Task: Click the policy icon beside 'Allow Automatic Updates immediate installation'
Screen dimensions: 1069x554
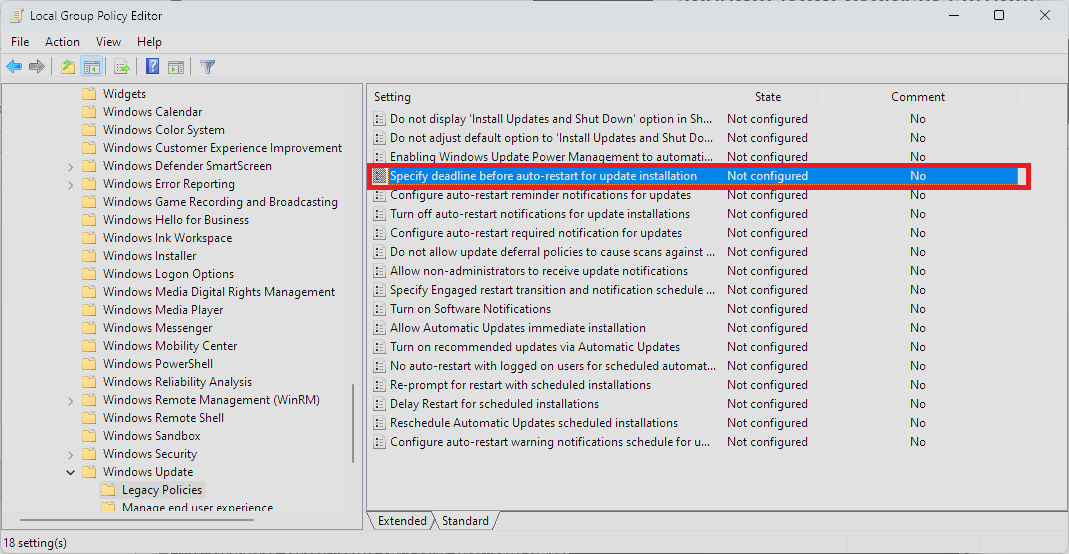Action: (380, 328)
